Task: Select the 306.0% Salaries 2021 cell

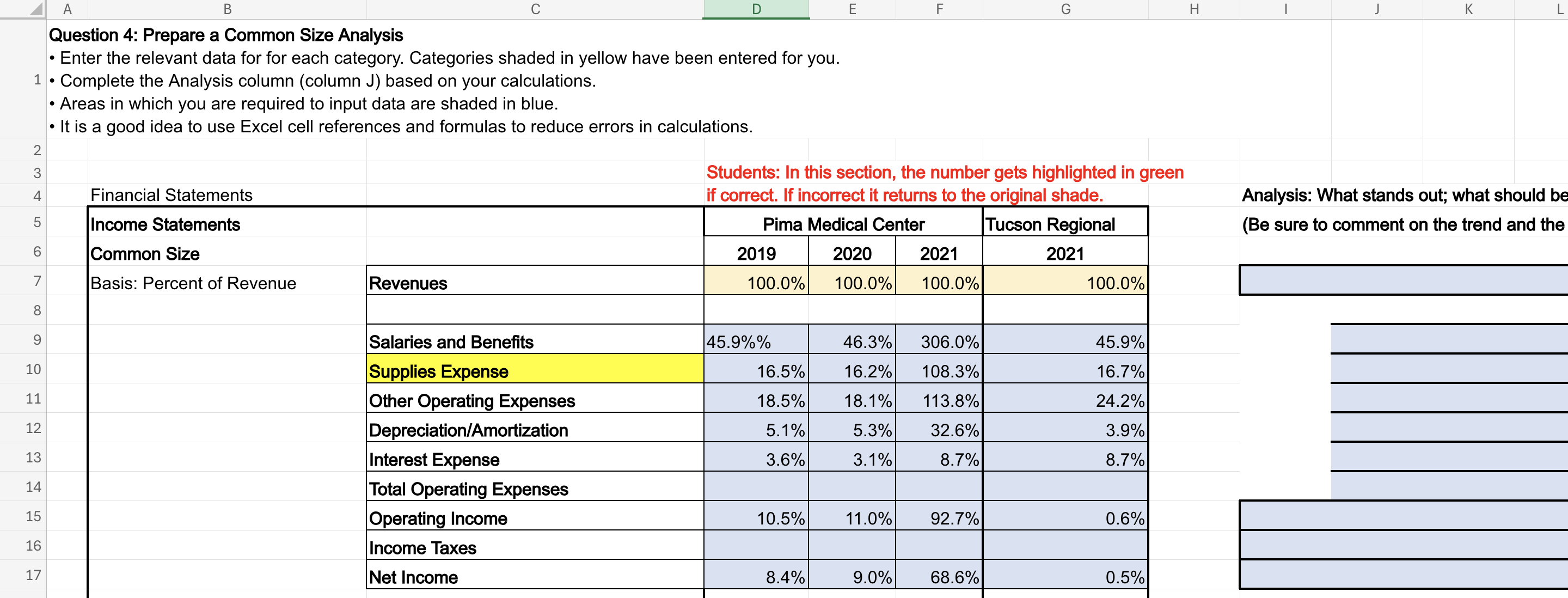Action: tap(939, 341)
